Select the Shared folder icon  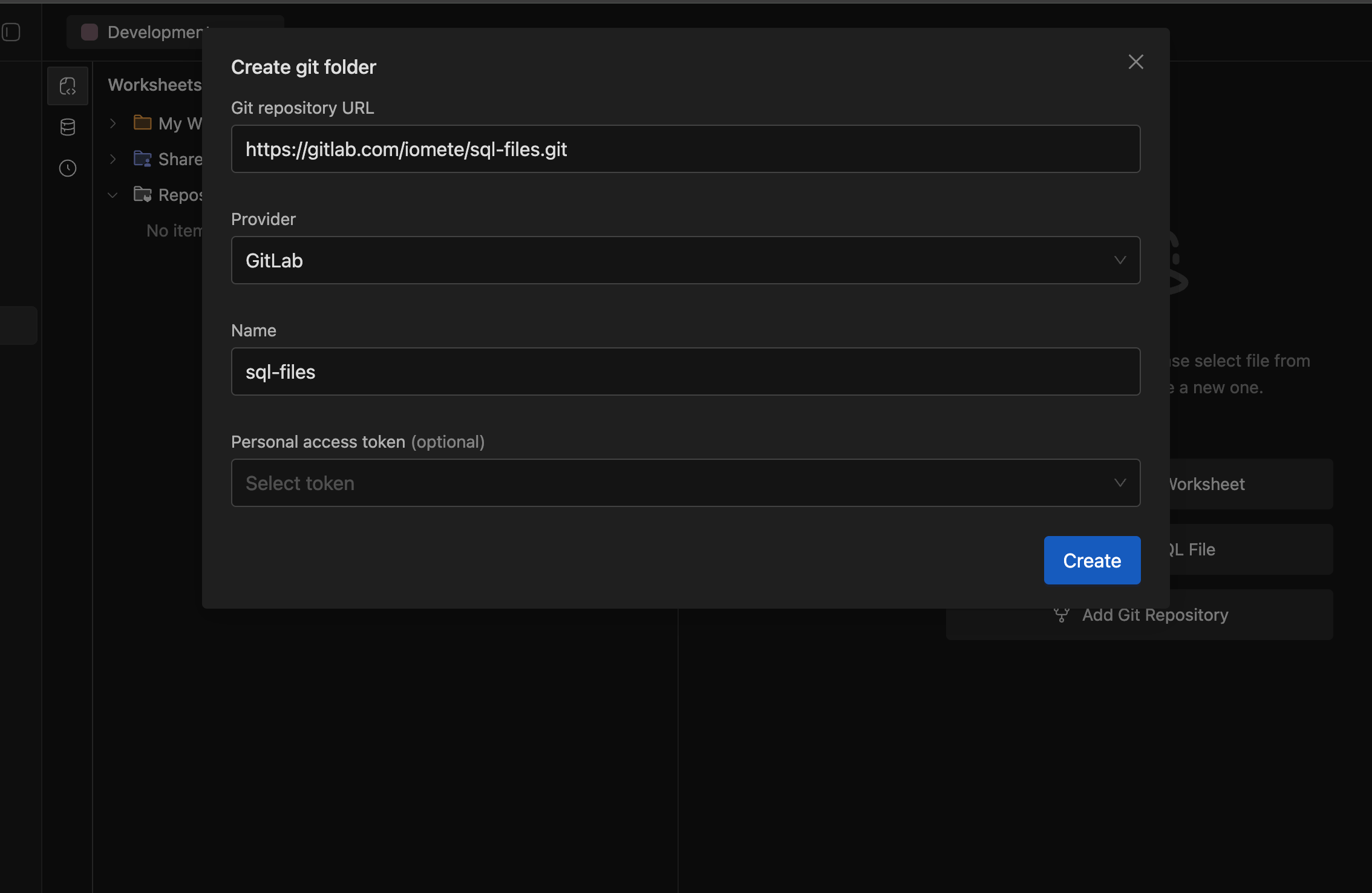pyautogui.click(x=142, y=159)
